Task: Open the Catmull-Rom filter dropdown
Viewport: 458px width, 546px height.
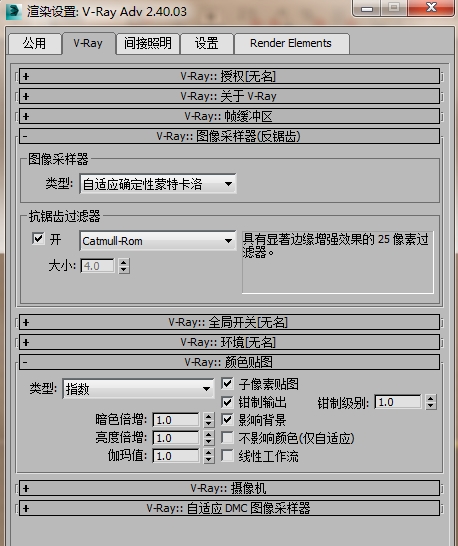Action: point(158,241)
